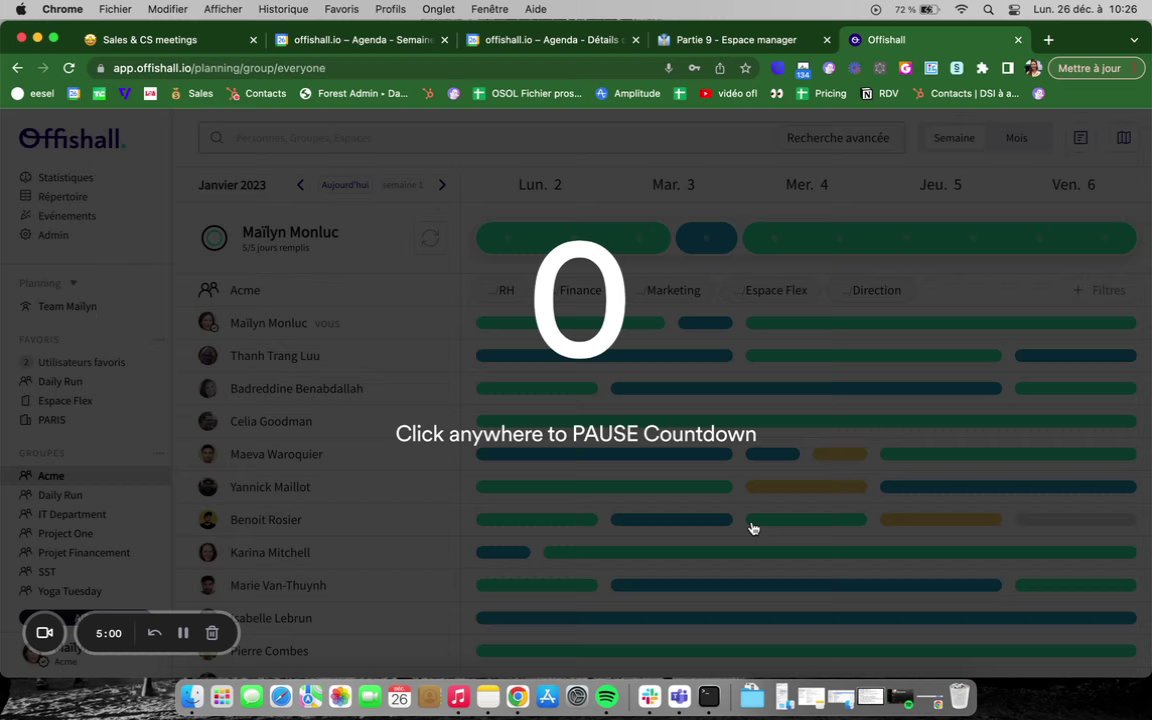Open the Fichier menu
Image resolution: width=1152 pixels, height=720 pixels.
115,10
